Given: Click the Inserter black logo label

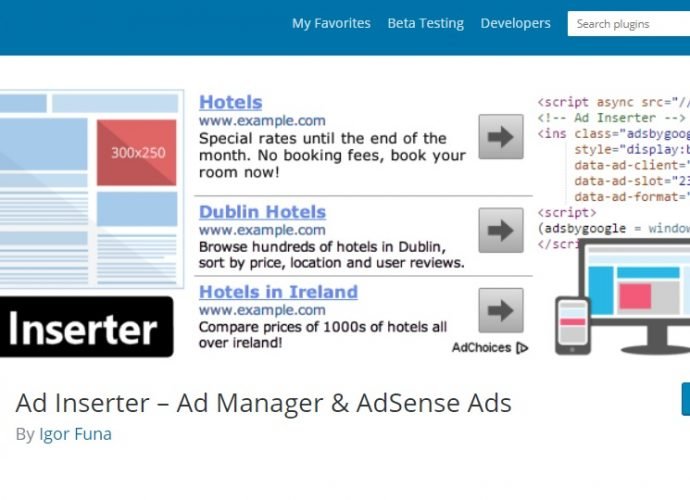Looking at the screenshot, I should pyautogui.click(x=86, y=327).
